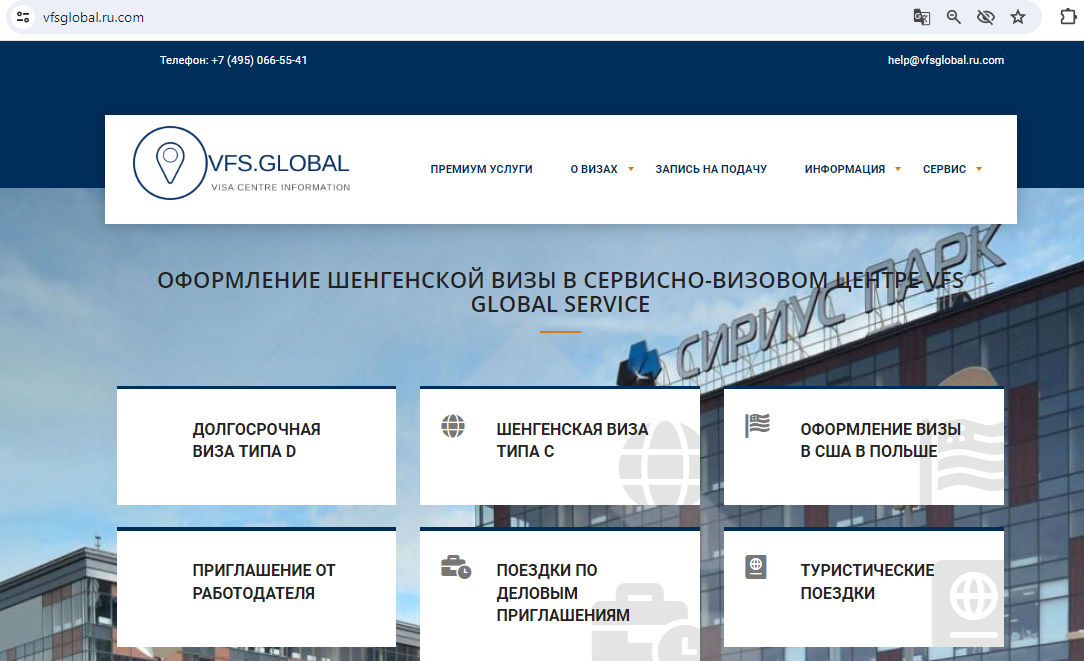Screen dimensions: 1084x661
Task: Bookmark this page with the star icon
Action: (x=1018, y=17)
